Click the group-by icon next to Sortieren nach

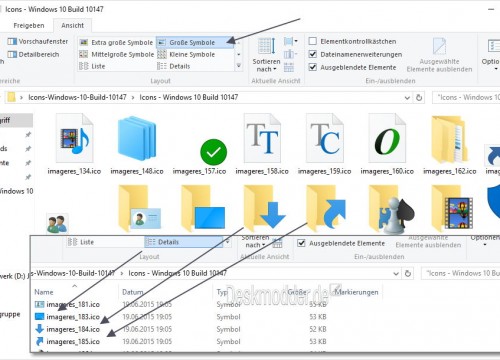291,41
